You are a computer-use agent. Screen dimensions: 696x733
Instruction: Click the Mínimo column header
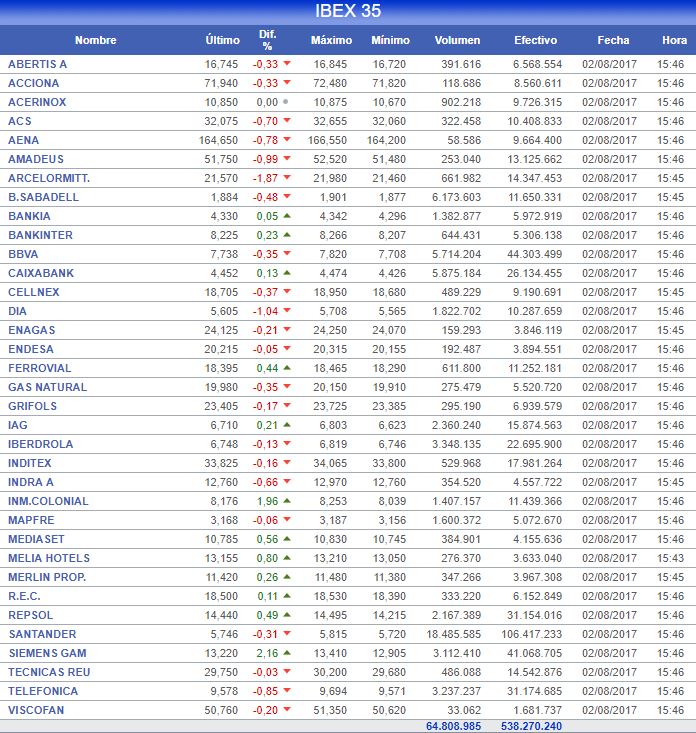pos(390,40)
